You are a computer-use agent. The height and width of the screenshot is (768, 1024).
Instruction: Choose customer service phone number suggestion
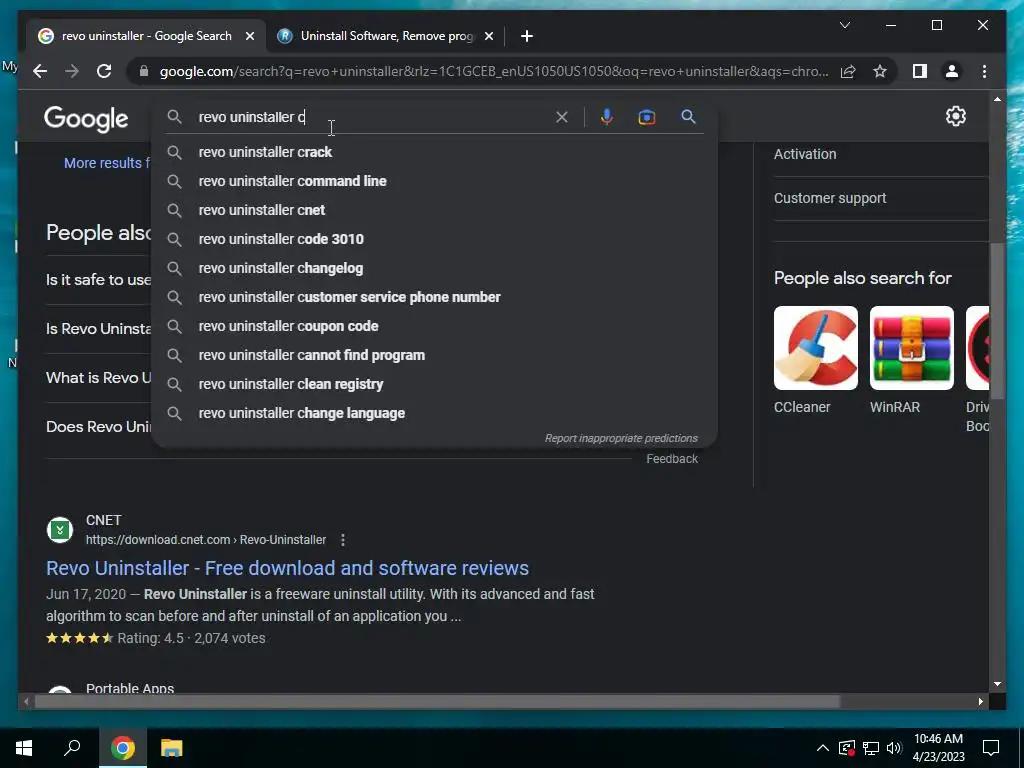[x=434, y=297]
